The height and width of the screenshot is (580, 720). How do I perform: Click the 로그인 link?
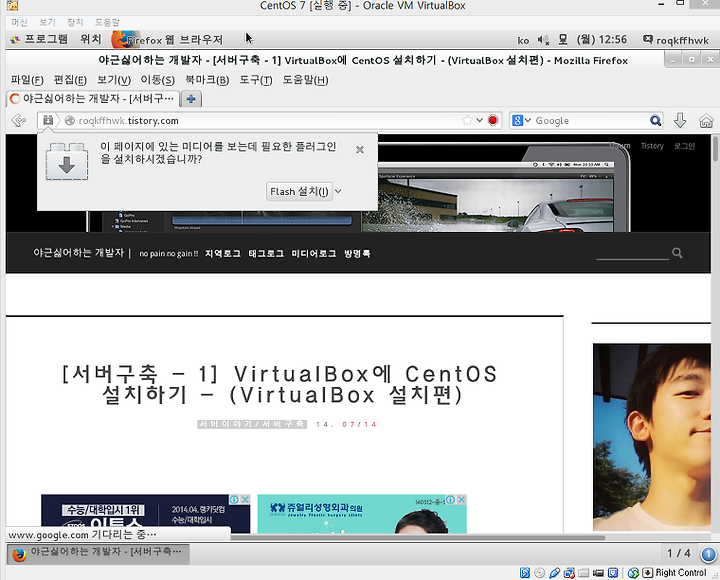point(684,146)
